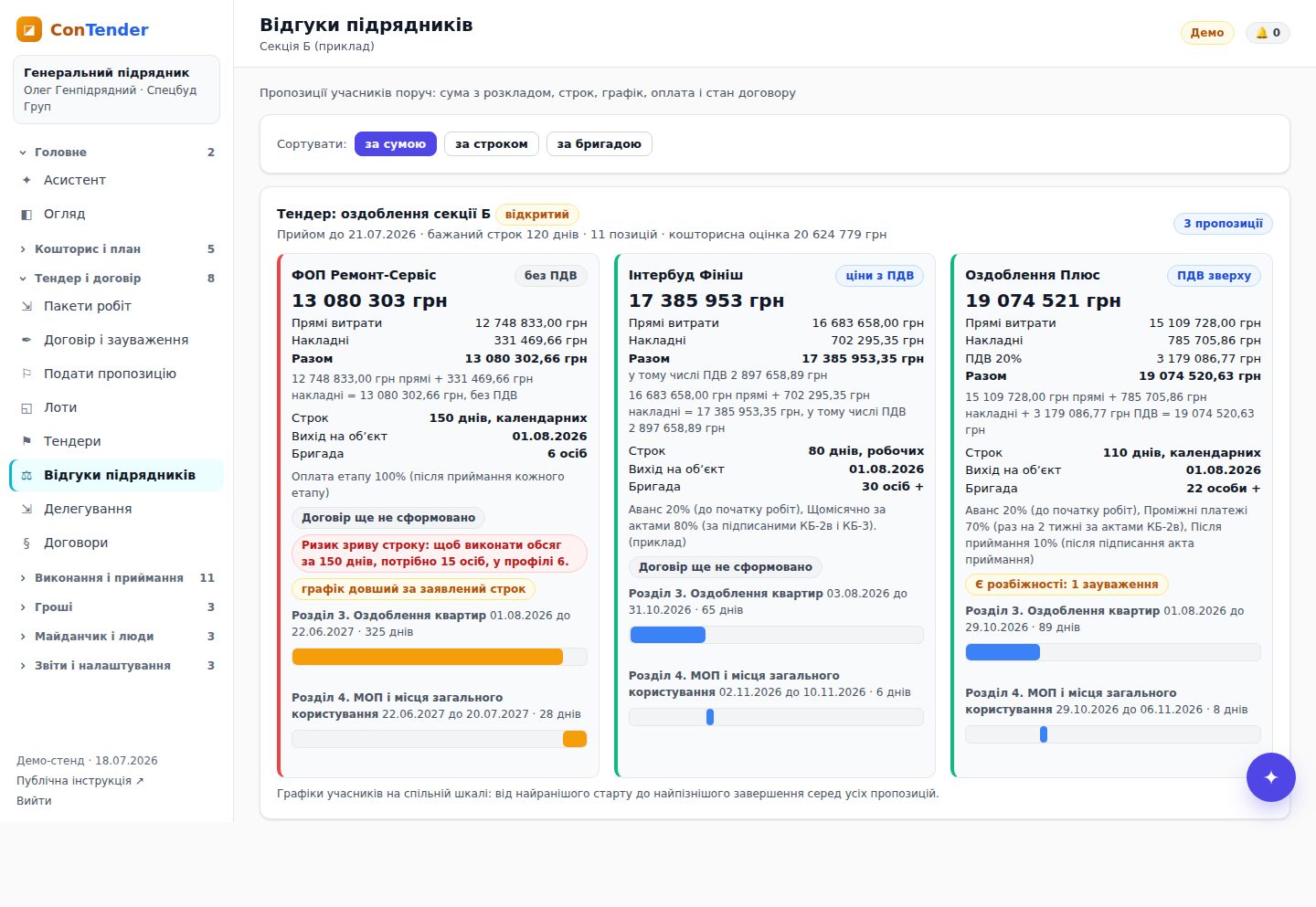Click the Генеральний підрядник profile card
Viewport: 1316px width, 907px height.
117,90
